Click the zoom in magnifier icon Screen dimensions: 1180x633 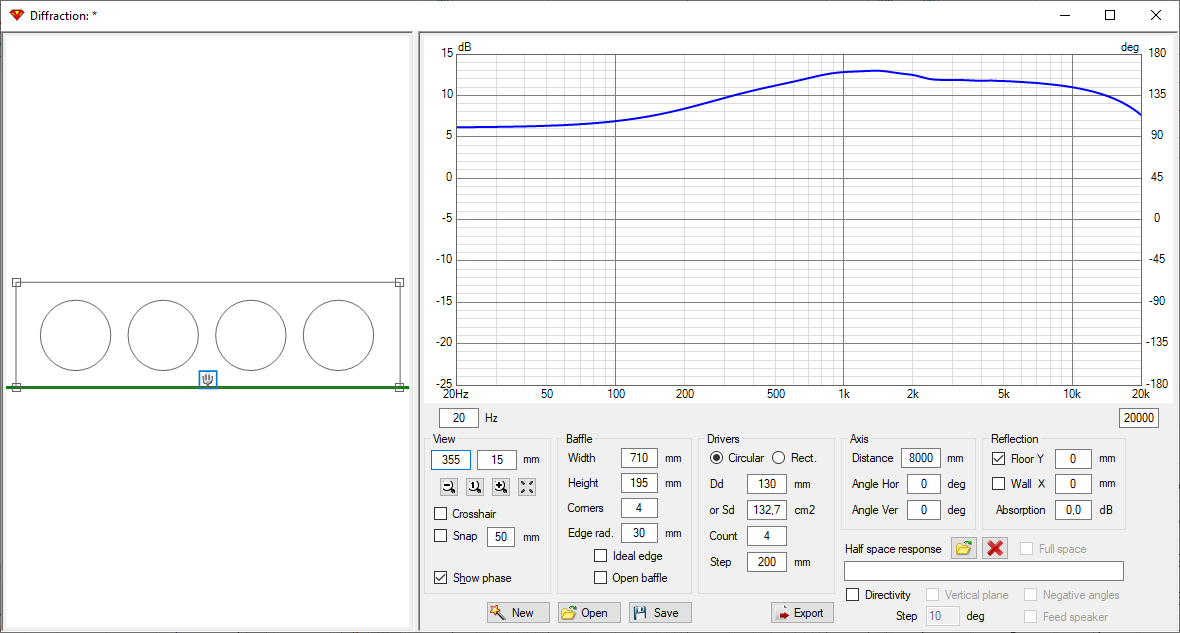tap(501, 487)
